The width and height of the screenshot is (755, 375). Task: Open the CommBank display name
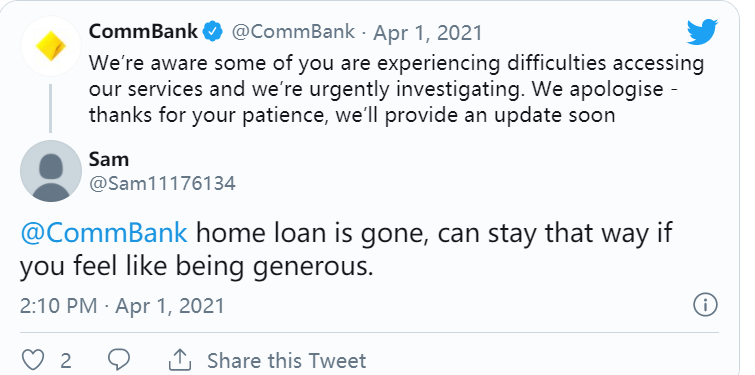tap(143, 32)
